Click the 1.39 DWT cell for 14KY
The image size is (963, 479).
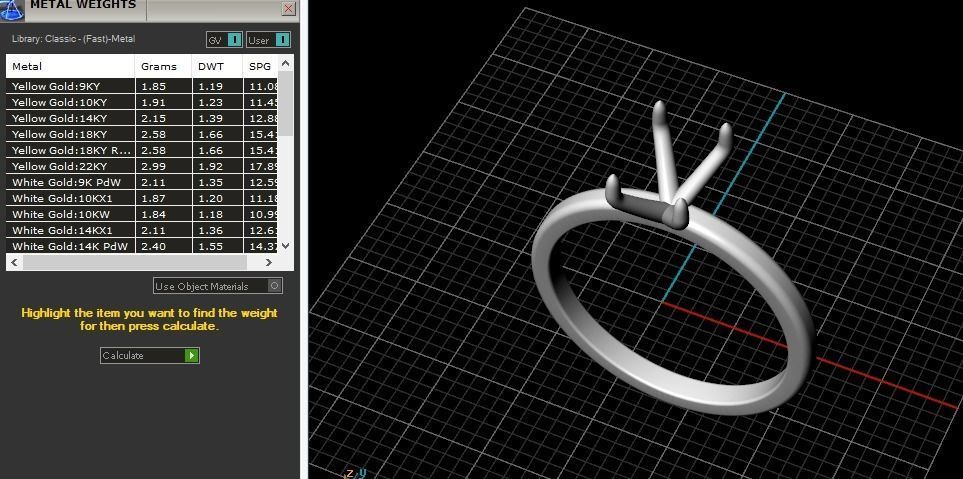click(217, 119)
